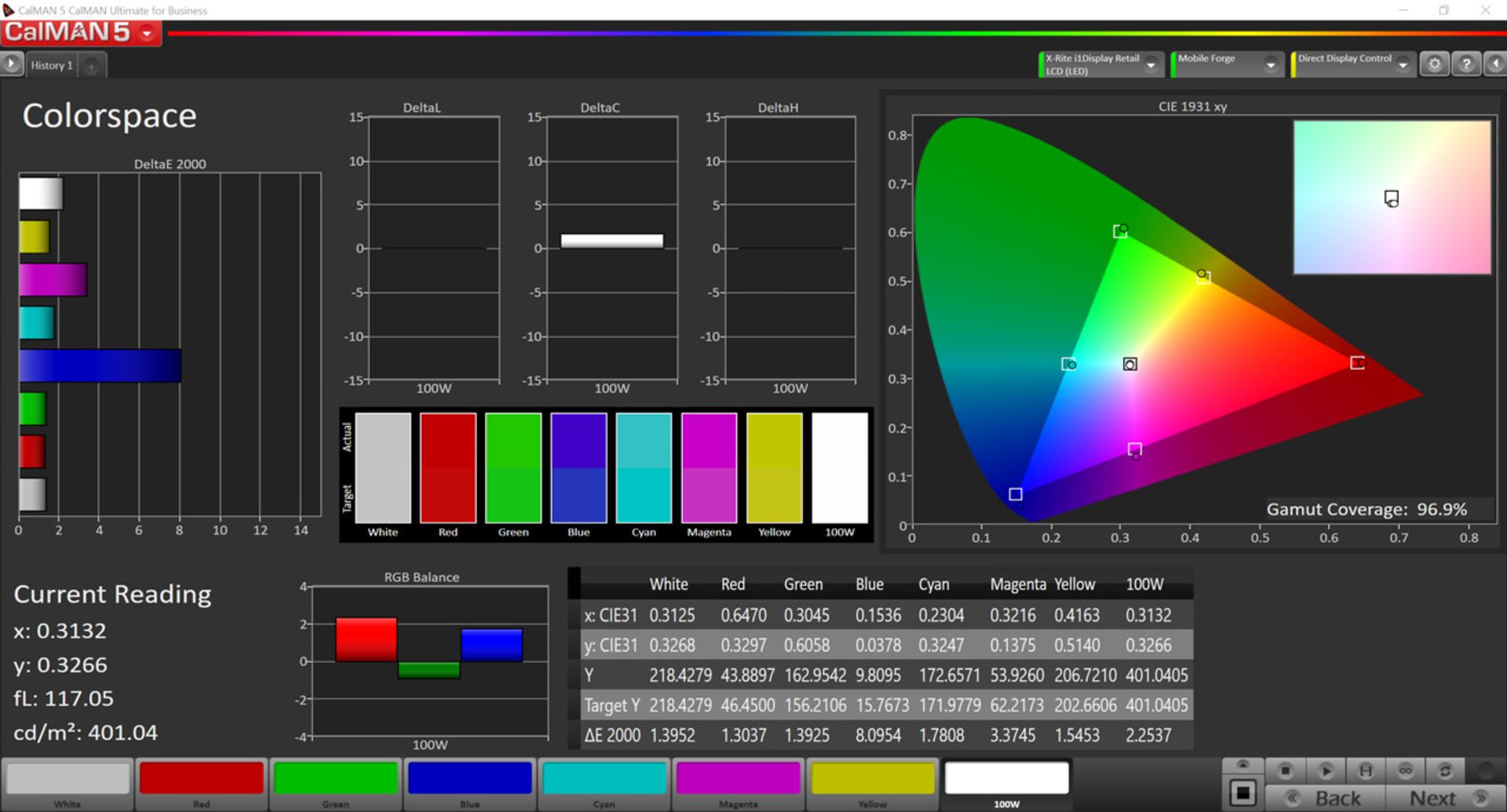Screen dimensions: 1507x812
Task: Select the single-point read range icon
Action: pos(1366,770)
